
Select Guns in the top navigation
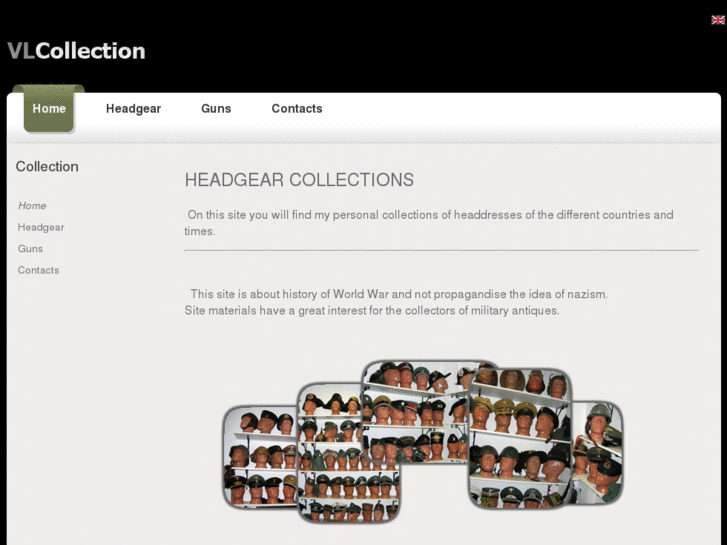coord(216,109)
